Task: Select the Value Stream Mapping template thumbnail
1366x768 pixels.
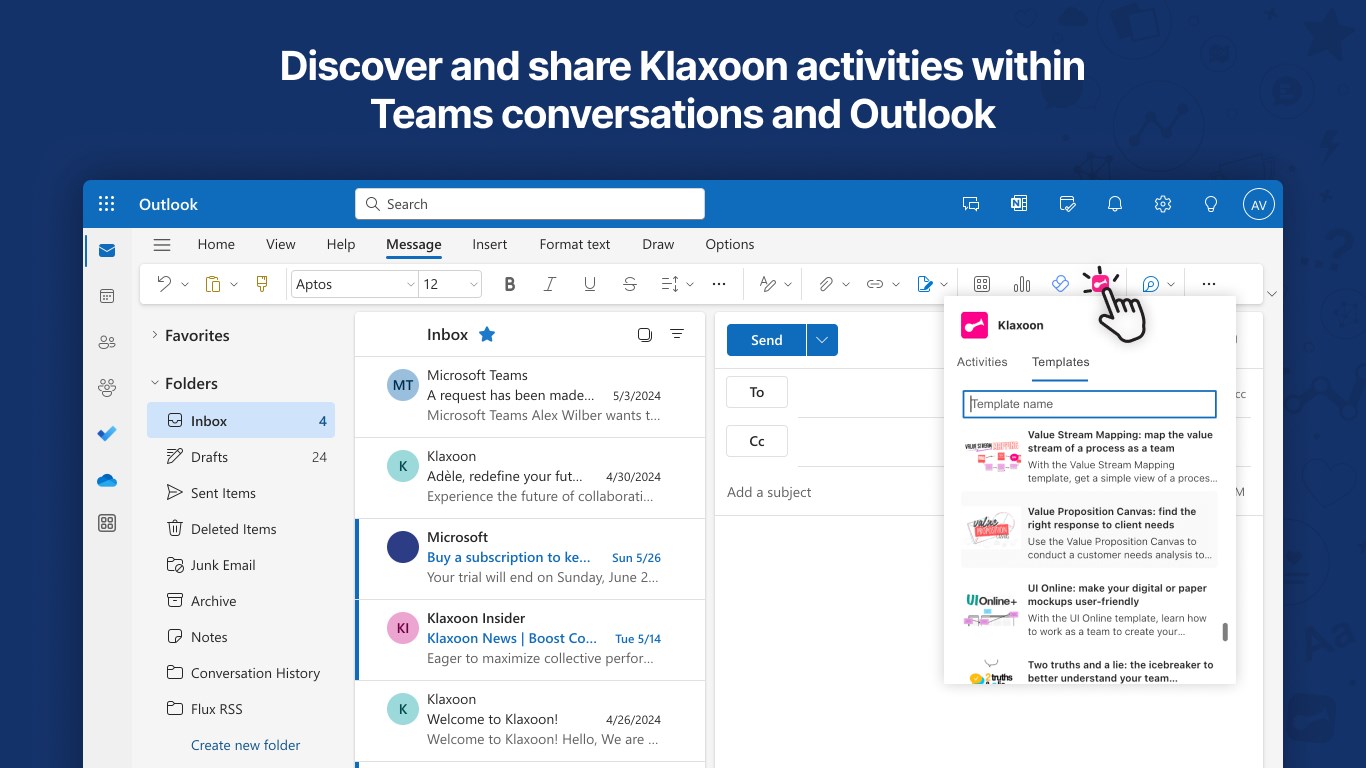Action: [x=991, y=456]
